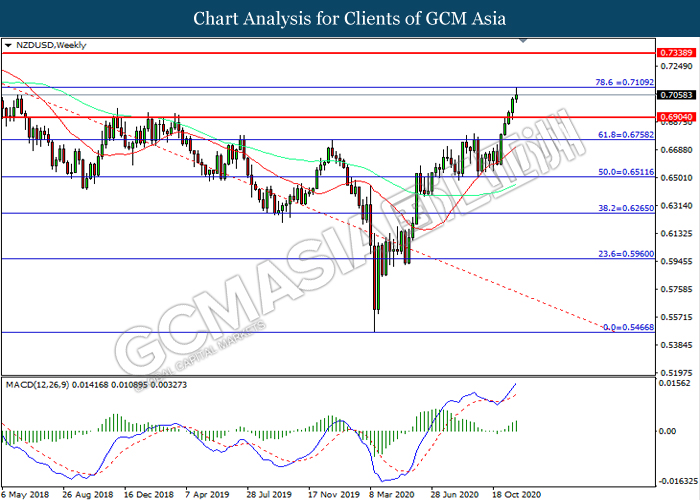Click the 0.57585 price axis value
This screenshot has width=700, height=500.
tap(676, 289)
